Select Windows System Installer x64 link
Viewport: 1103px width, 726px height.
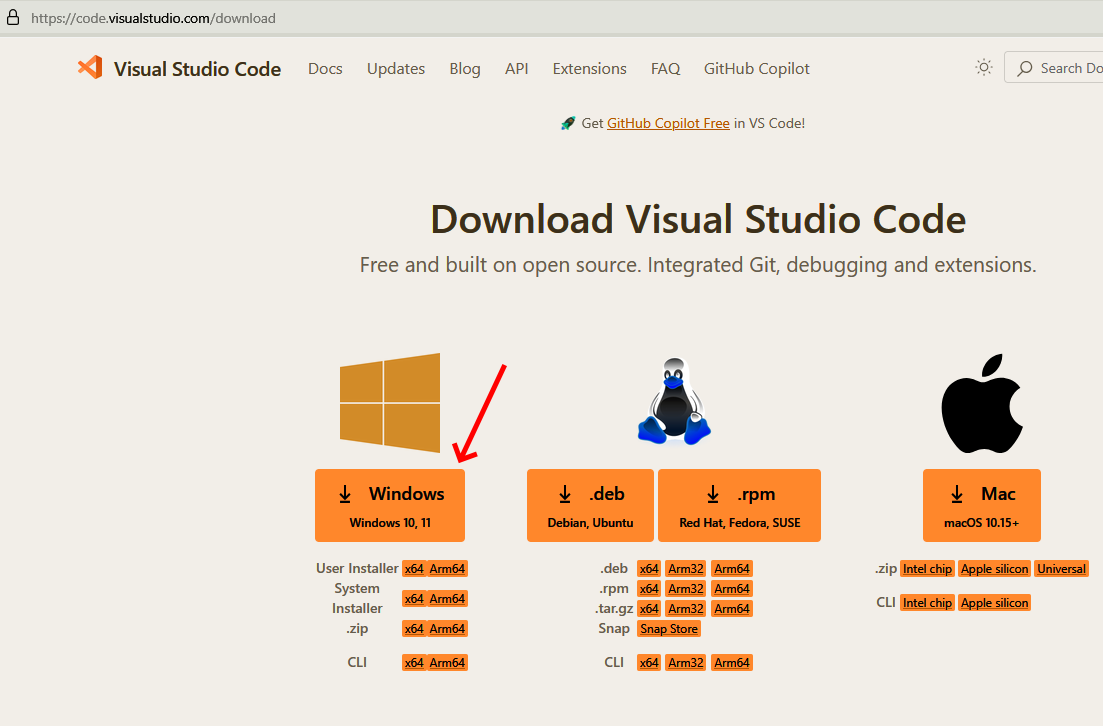414,599
